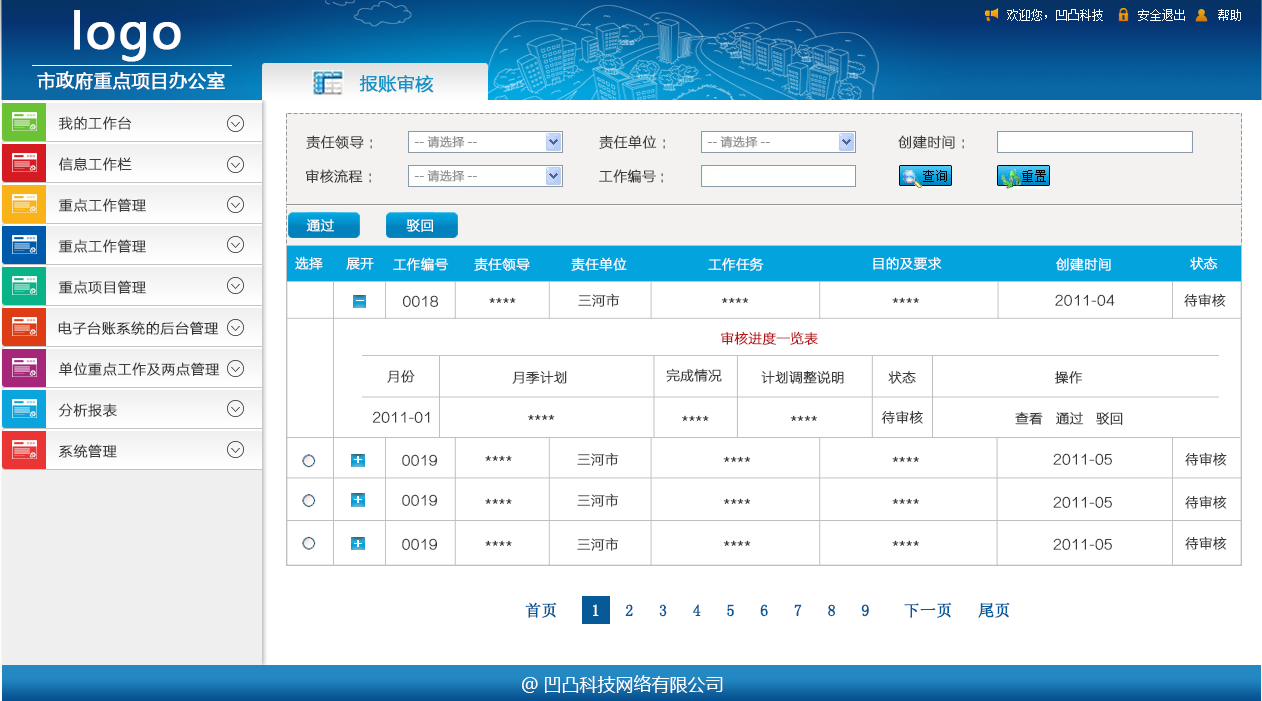1262x701 pixels.
Task: Select the radio button in the last 0019 row
Action: tap(308, 543)
